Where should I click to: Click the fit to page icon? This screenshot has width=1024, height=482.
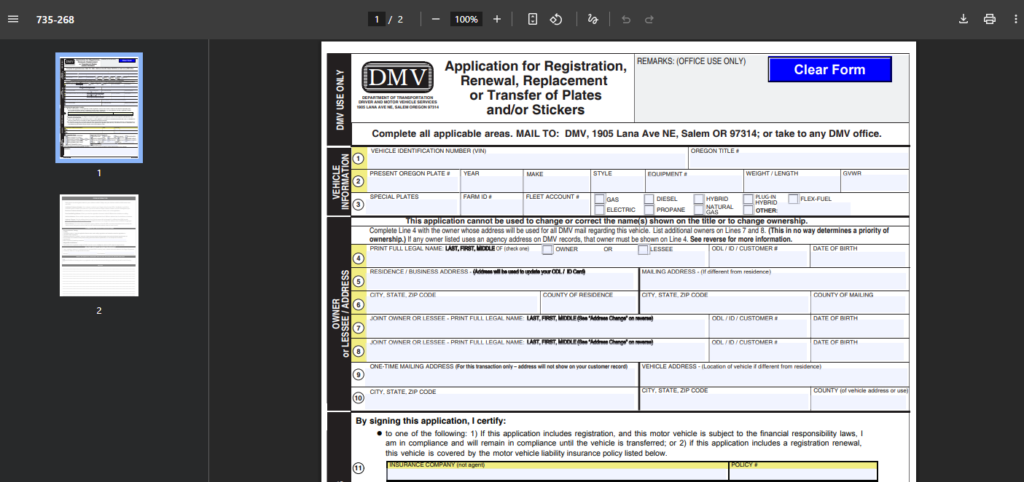pyautogui.click(x=533, y=19)
